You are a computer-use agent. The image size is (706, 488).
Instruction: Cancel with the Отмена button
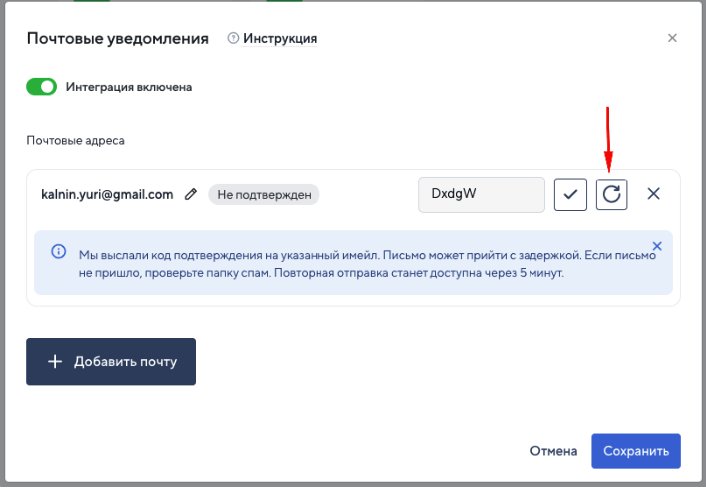click(553, 451)
